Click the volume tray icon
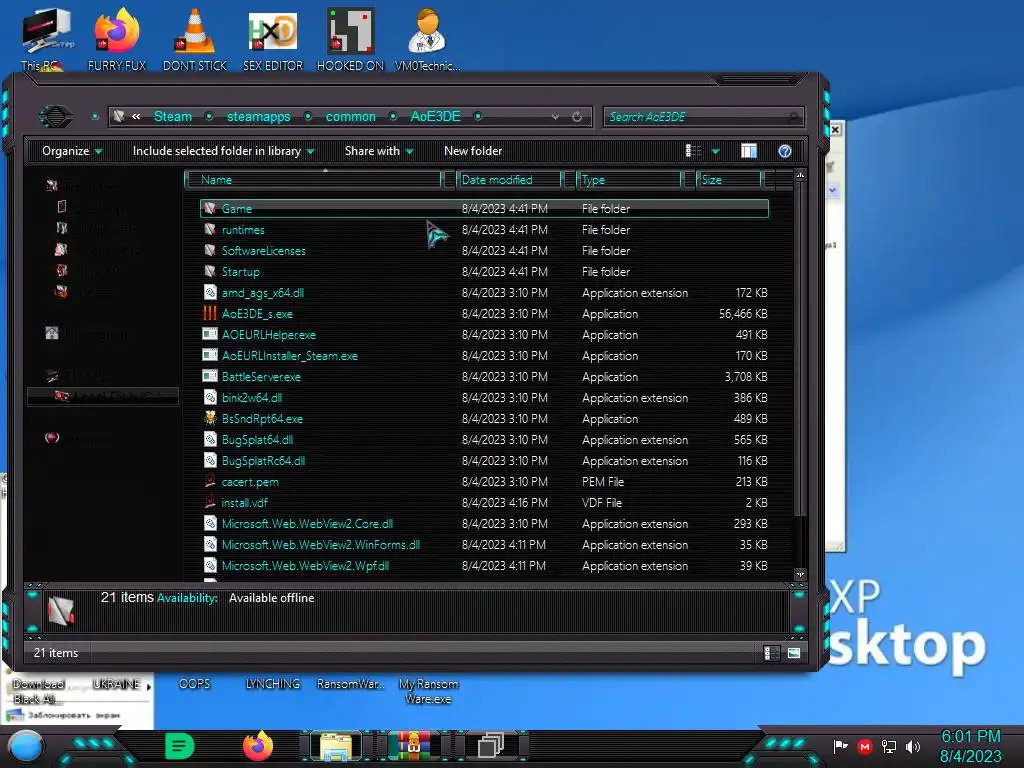The image size is (1024, 768). pyautogui.click(x=913, y=746)
